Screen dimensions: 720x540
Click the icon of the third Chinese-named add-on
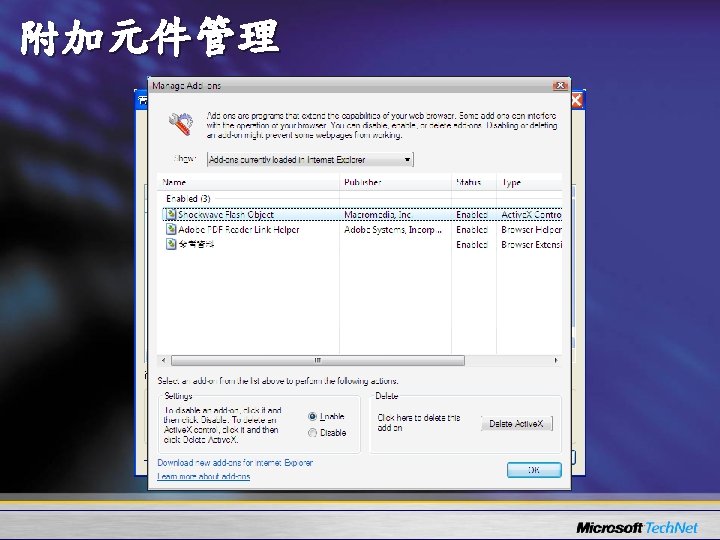pos(171,244)
